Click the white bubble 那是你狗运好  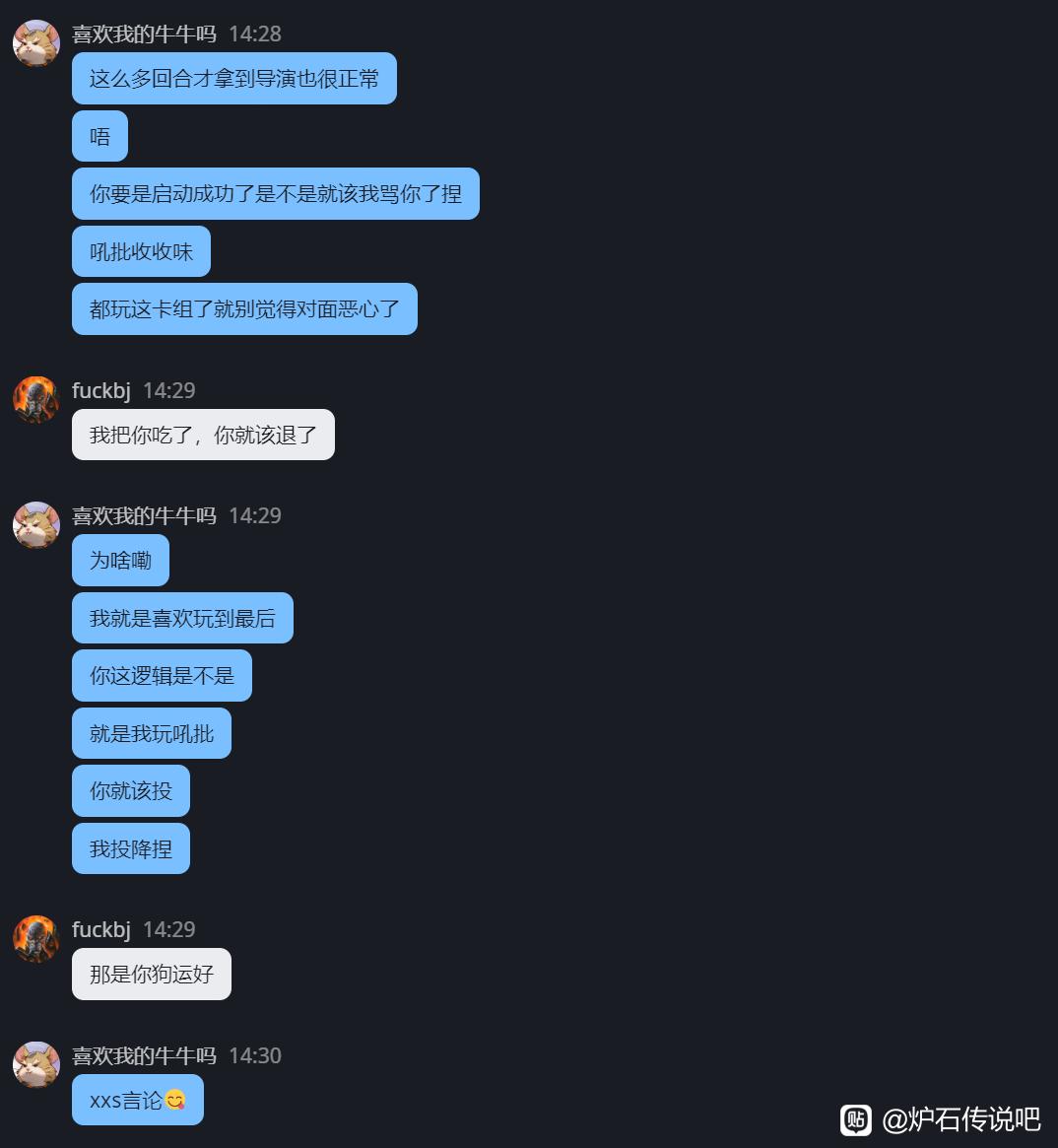pos(152,974)
